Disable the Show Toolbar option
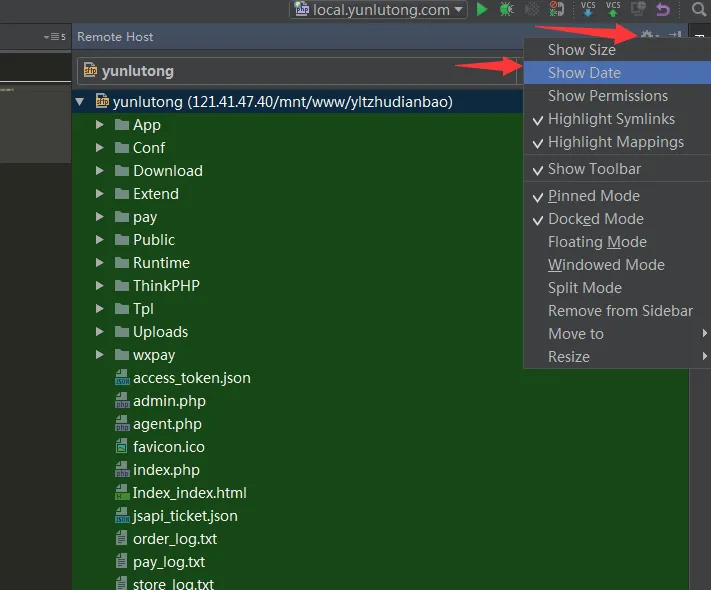 617,169
